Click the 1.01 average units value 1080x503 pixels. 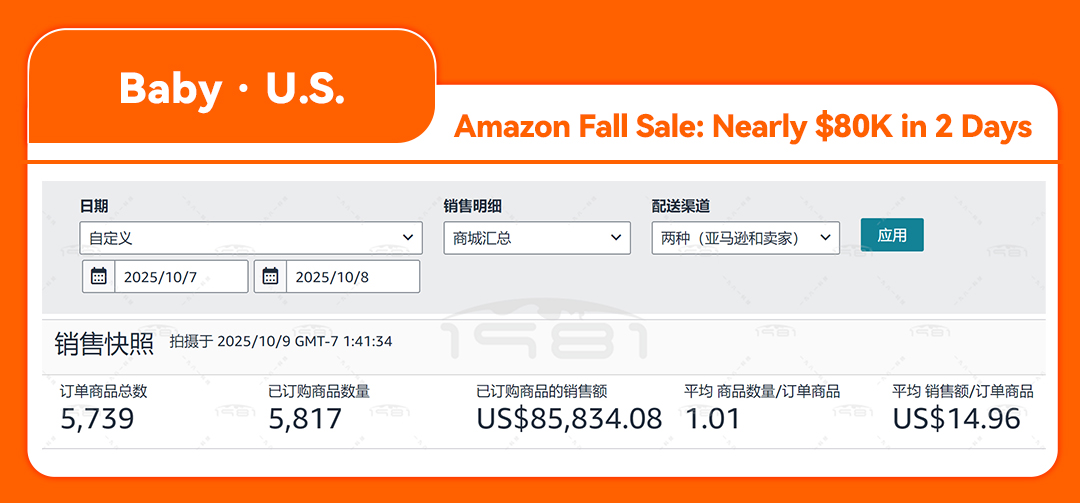(x=712, y=418)
